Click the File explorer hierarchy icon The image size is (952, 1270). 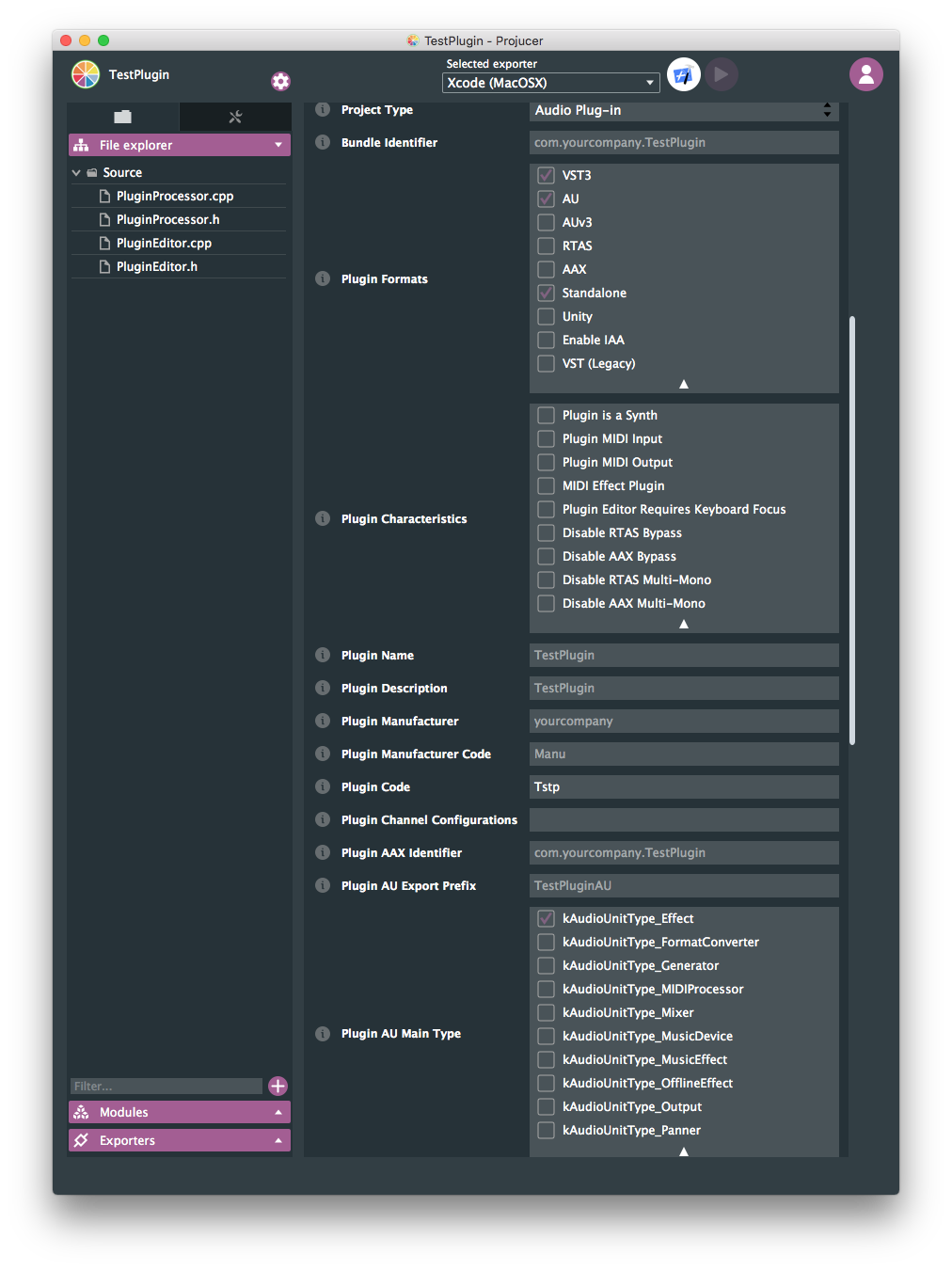click(81, 145)
